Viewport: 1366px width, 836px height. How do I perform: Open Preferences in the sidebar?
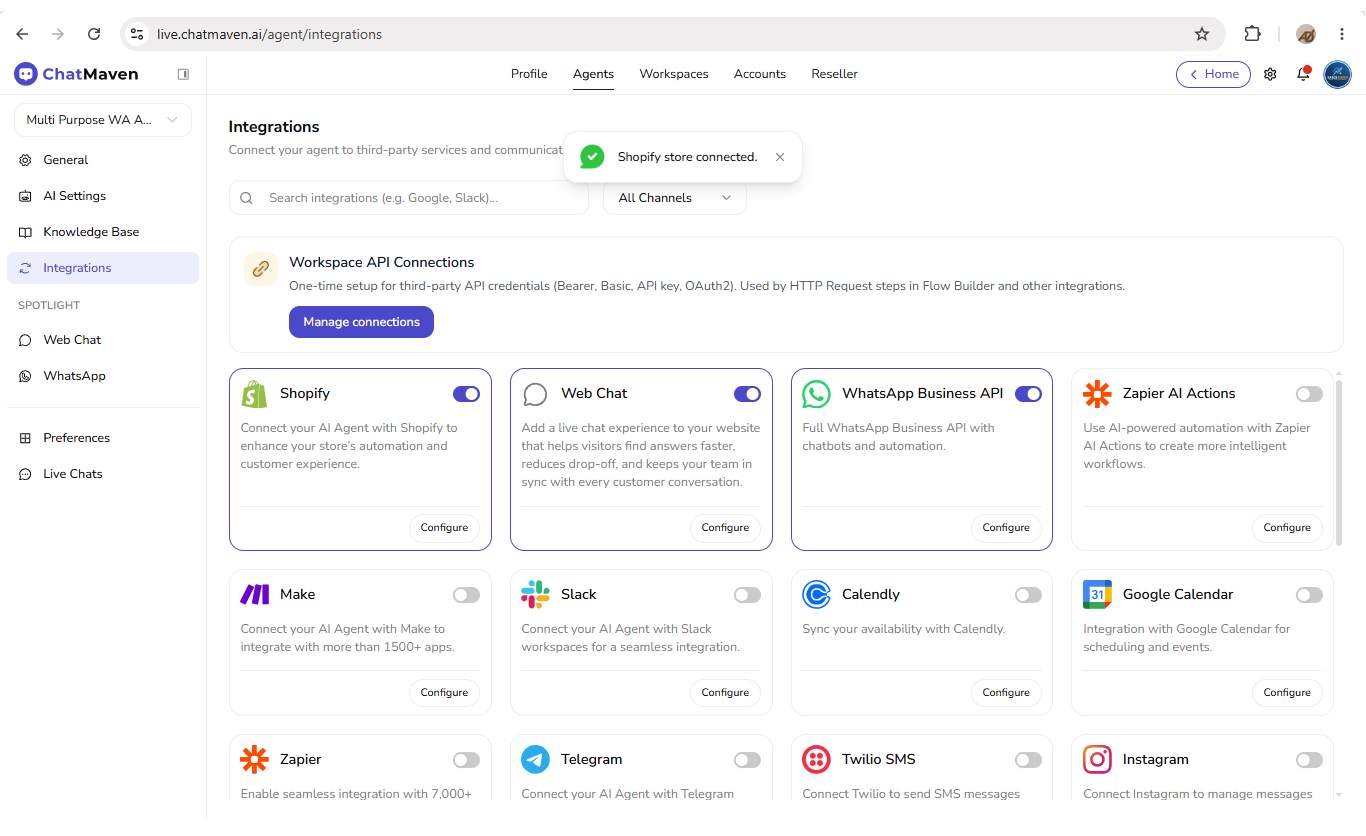click(x=103, y=438)
